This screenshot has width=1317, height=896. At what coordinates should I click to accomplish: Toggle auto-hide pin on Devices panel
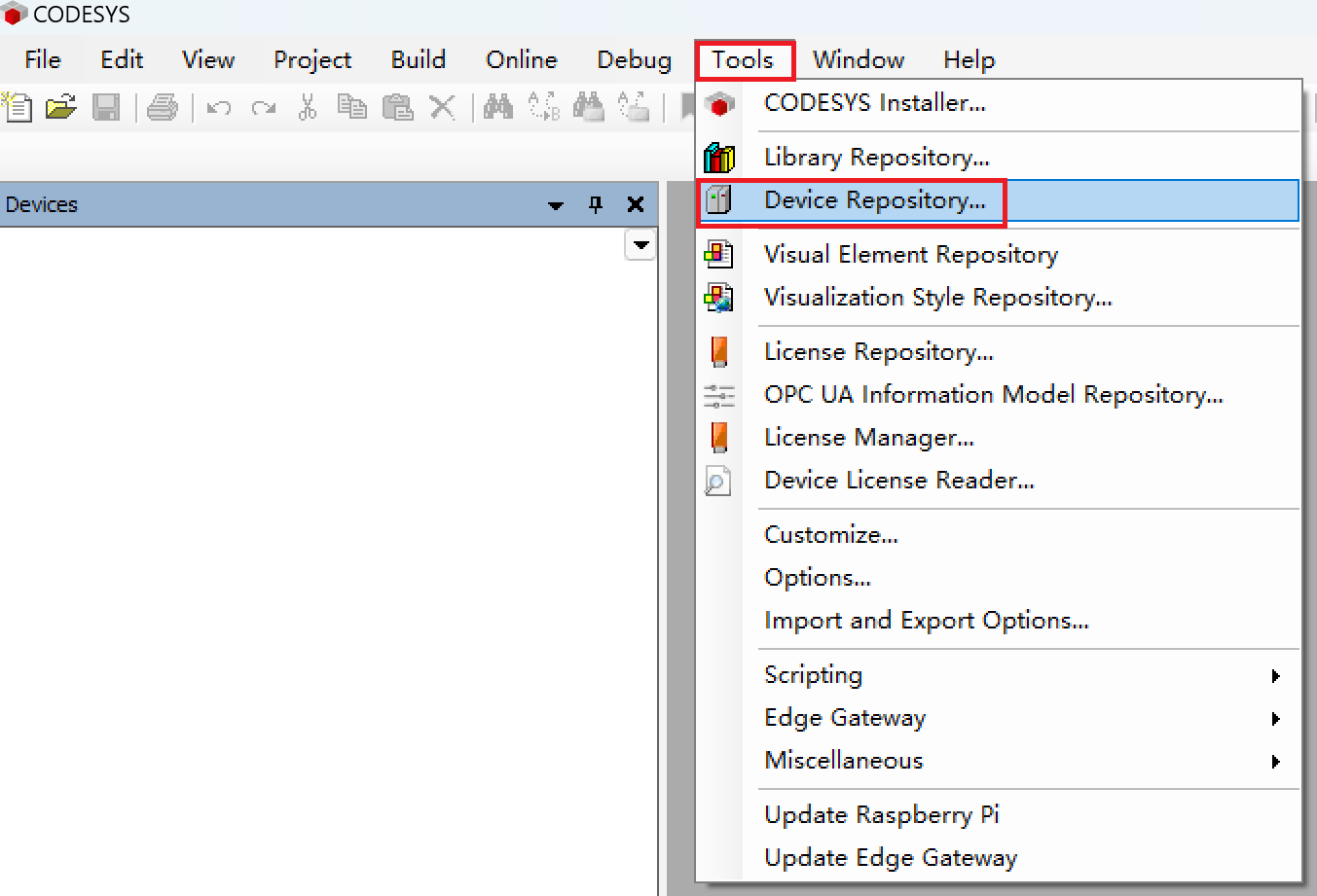596,204
